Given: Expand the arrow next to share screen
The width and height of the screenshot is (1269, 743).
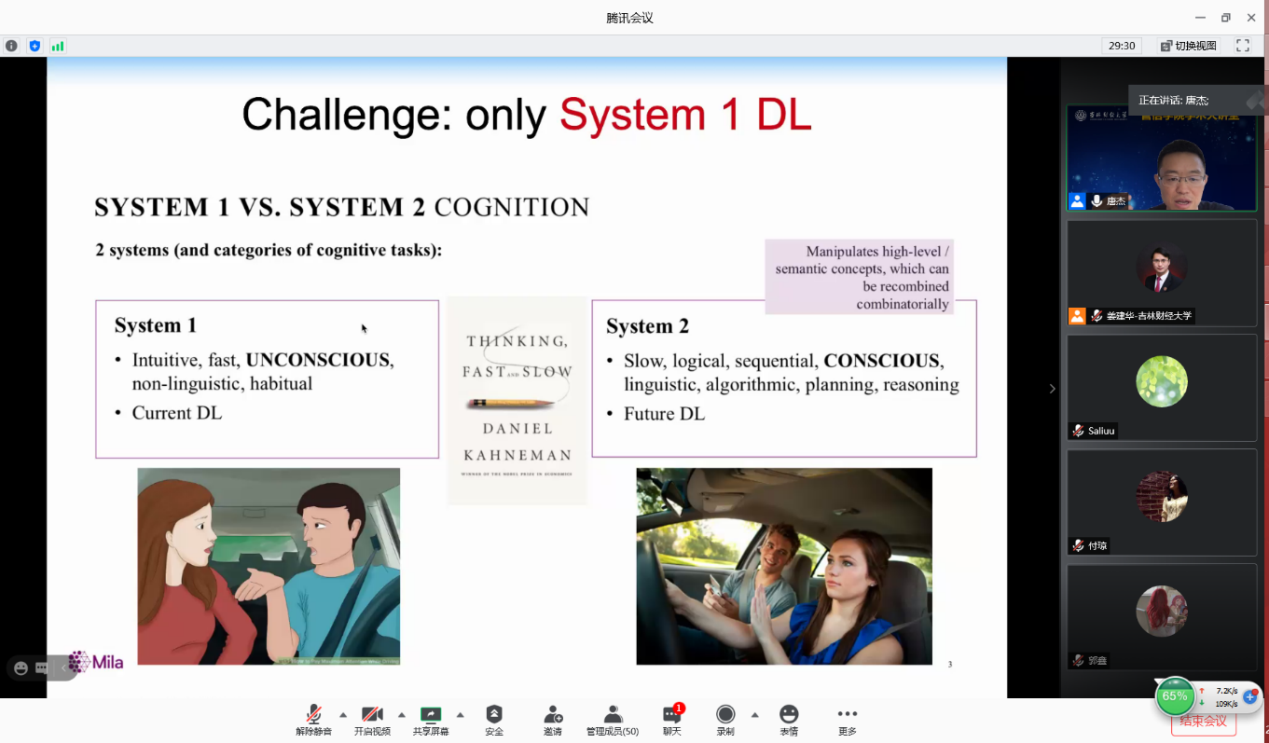Looking at the screenshot, I should [x=460, y=715].
